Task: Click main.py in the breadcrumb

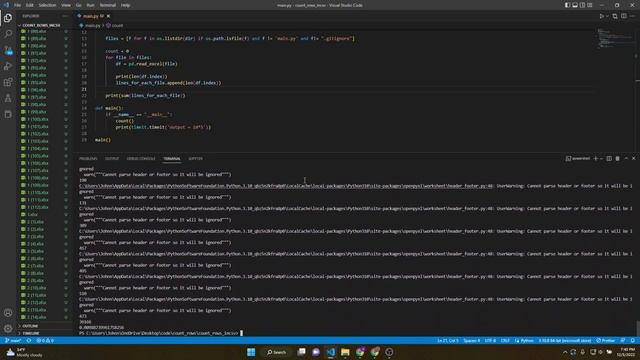Action: pos(92,25)
